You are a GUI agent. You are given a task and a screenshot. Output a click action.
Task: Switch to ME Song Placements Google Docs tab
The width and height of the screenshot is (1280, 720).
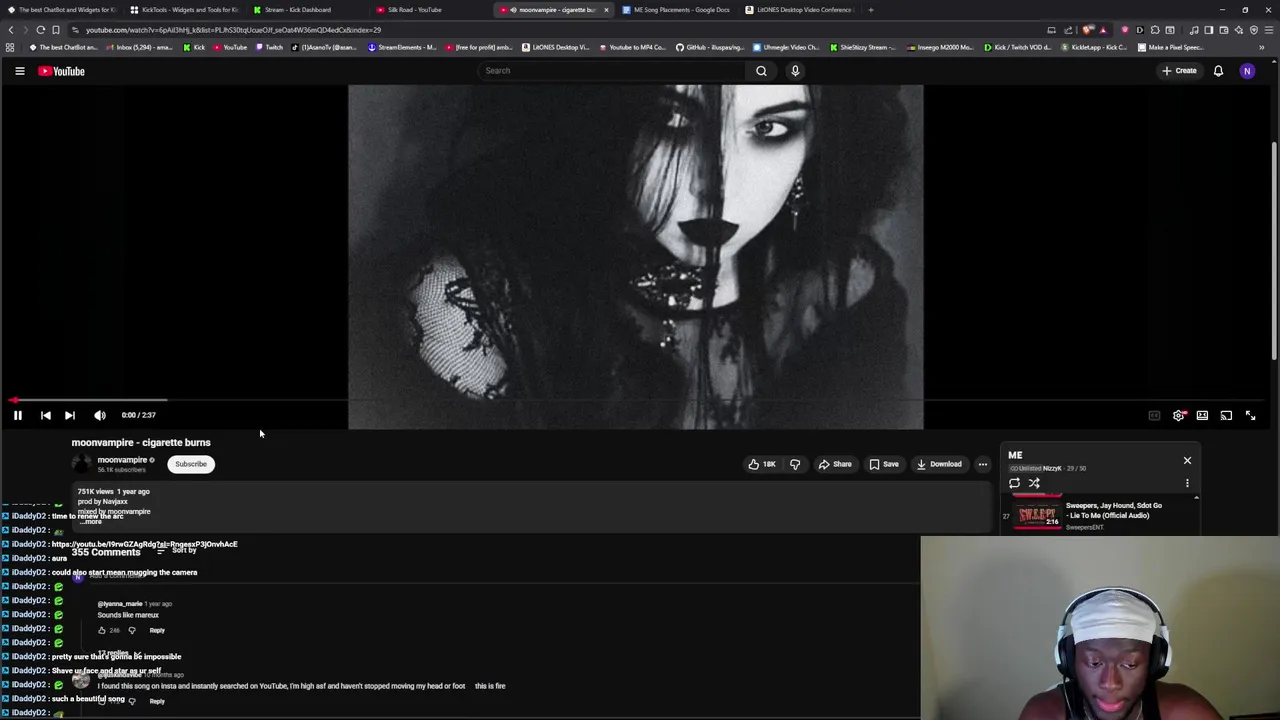click(676, 10)
